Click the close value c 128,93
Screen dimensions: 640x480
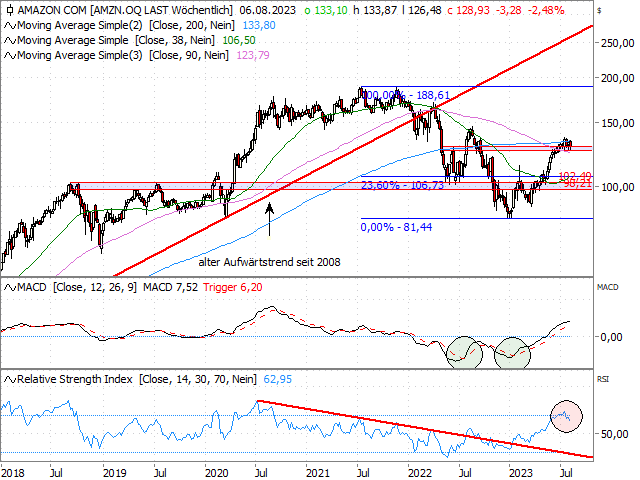pos(468,10)
